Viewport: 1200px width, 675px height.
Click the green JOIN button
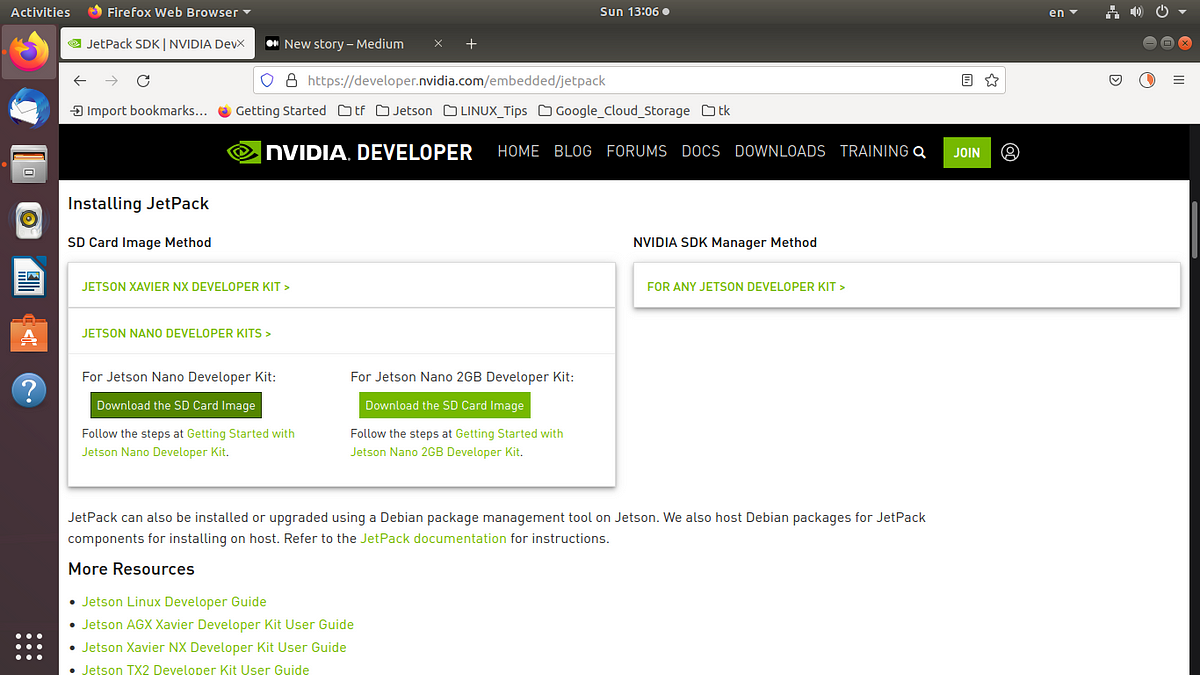pyautogui.click(x=966, y=152)
